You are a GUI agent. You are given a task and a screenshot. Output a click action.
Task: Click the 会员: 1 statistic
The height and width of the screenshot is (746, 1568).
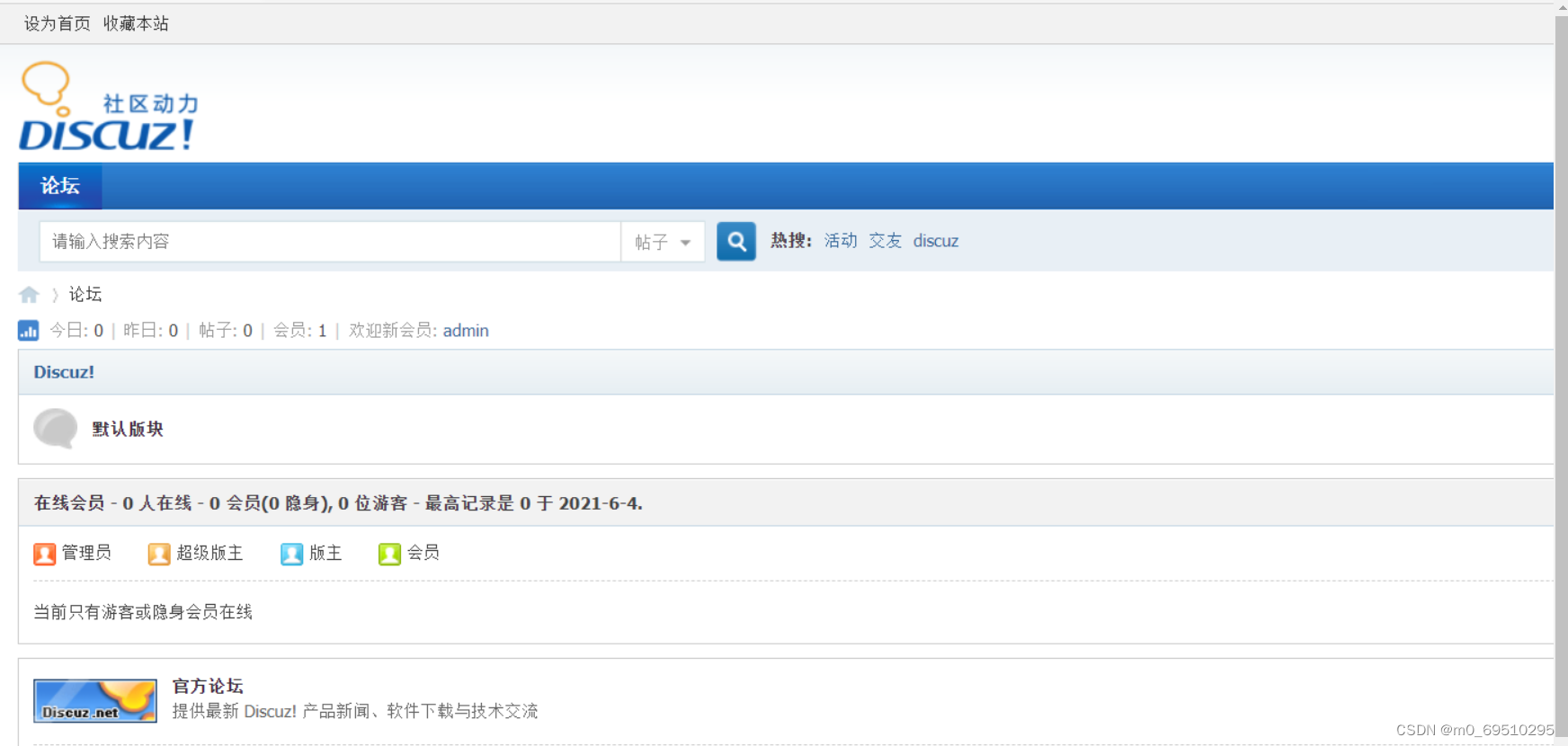(x=300, y=331)
